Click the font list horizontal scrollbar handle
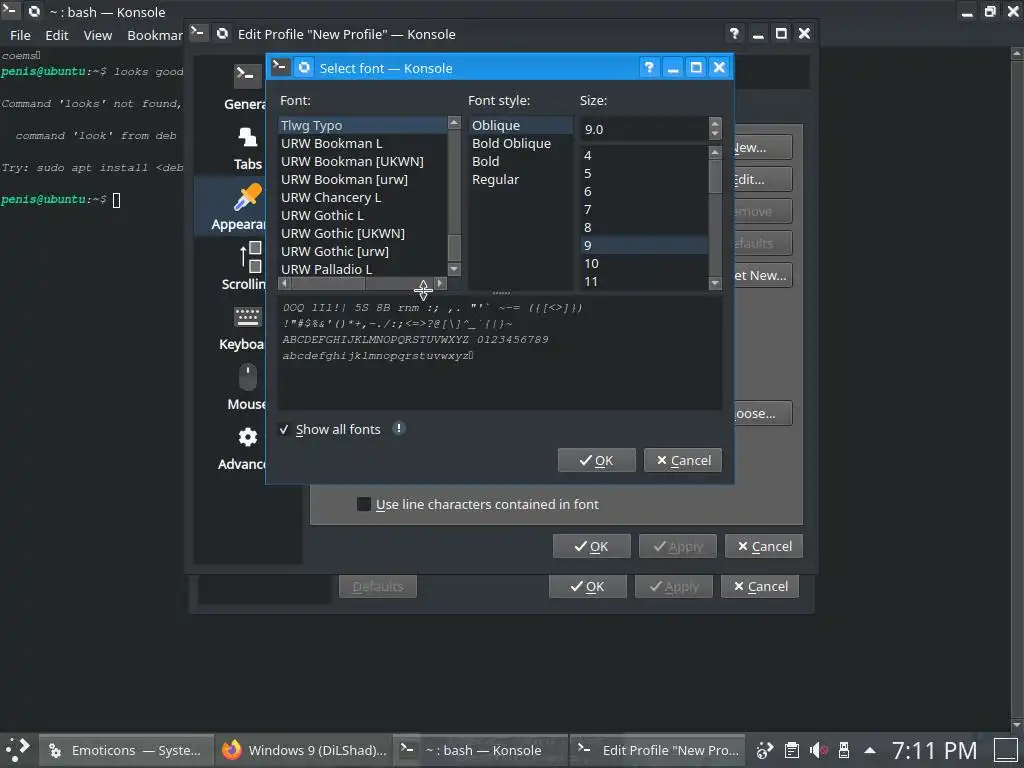This screenshot has height=768, width=1024. click(328, 283)
